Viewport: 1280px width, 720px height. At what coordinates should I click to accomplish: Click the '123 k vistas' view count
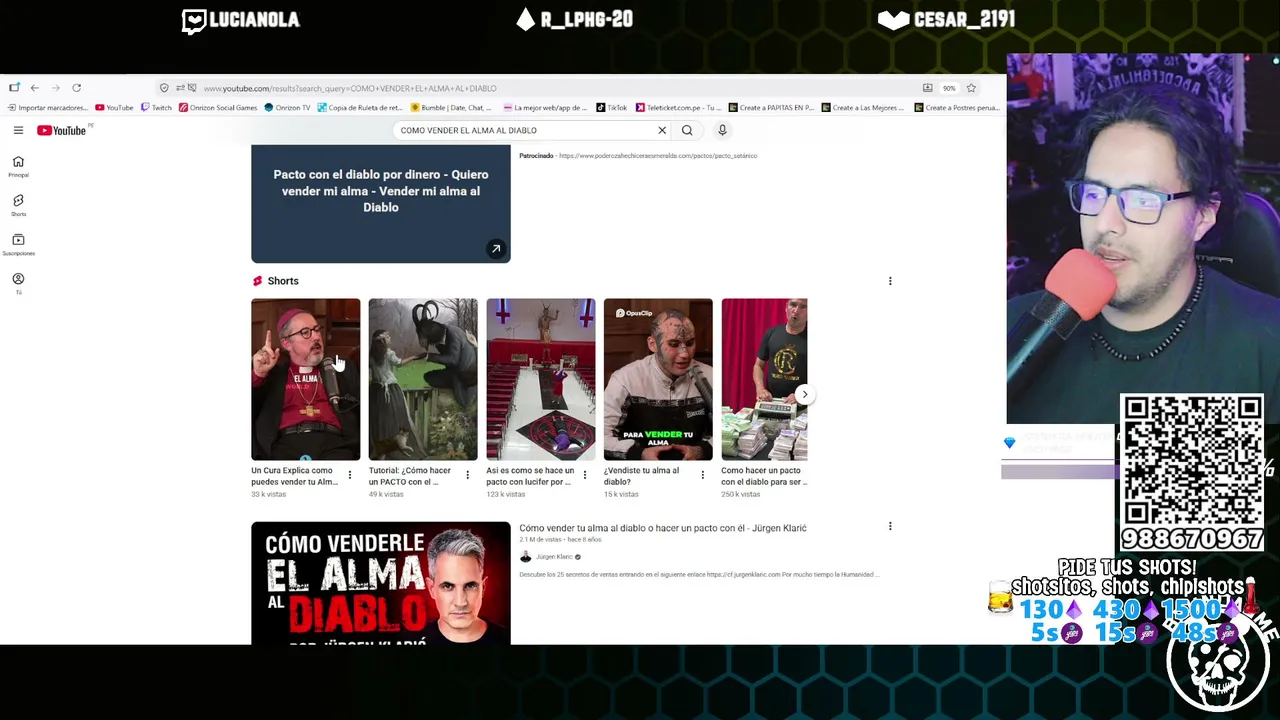(506, 494)
